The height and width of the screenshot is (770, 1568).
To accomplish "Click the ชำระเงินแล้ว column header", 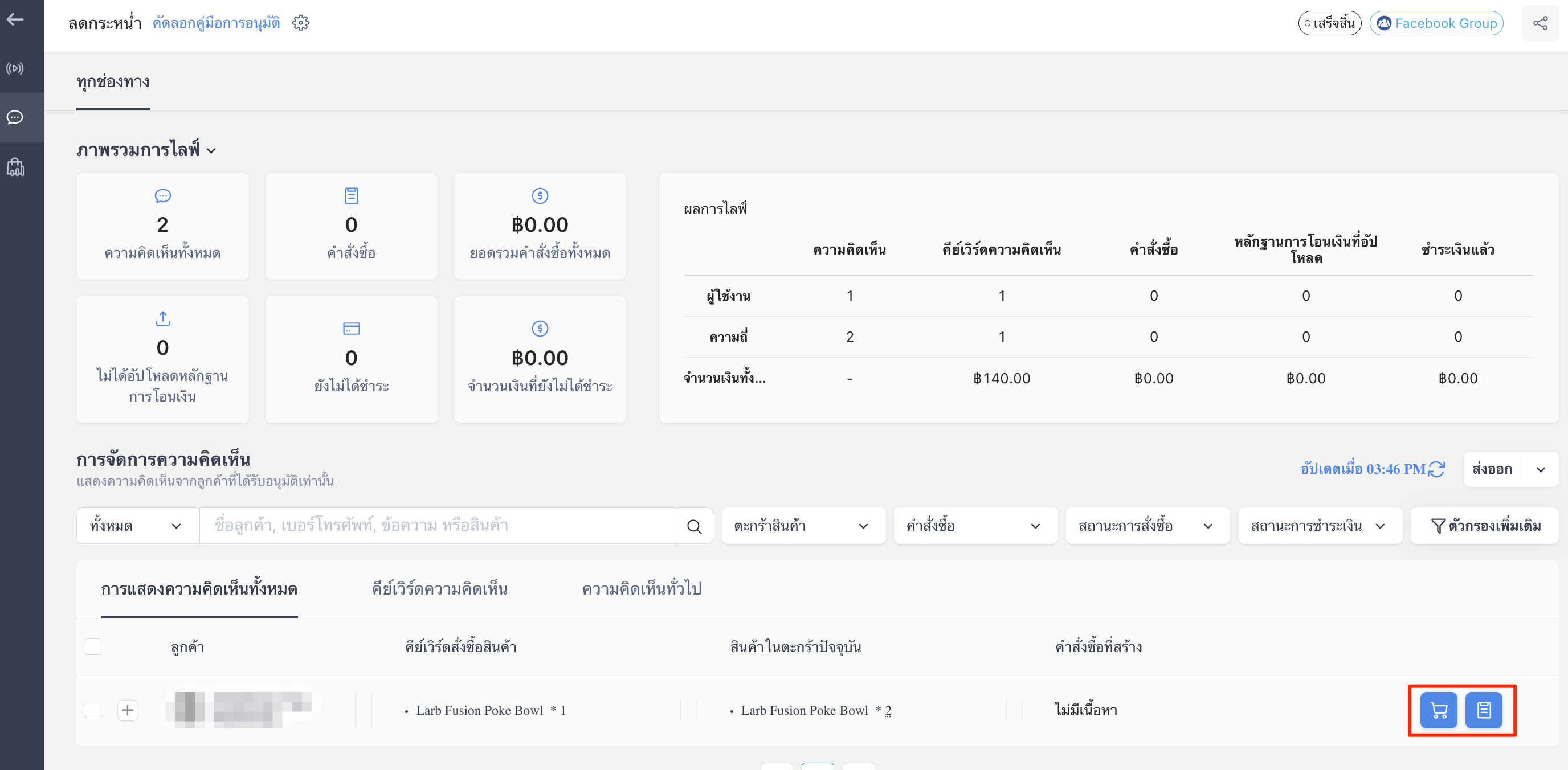I will pos(1458,249).
